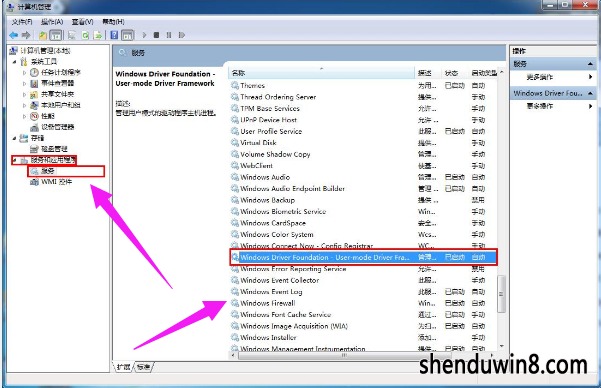Click the Export list toolbar icon
This screenshot has width=601, height=388.
(x=98, y=35)
